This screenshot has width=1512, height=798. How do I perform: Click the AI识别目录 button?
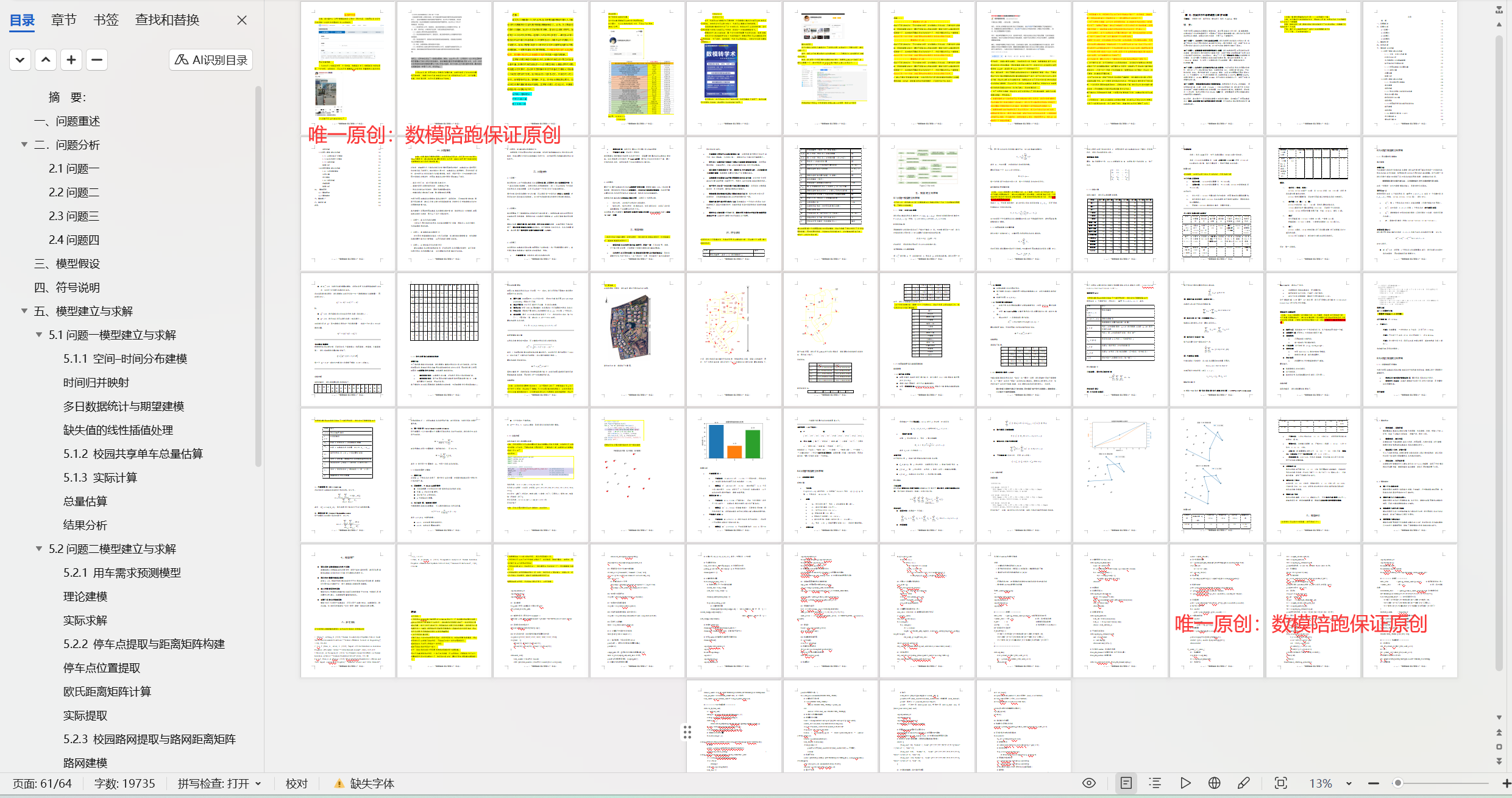[x=211, y=60]
